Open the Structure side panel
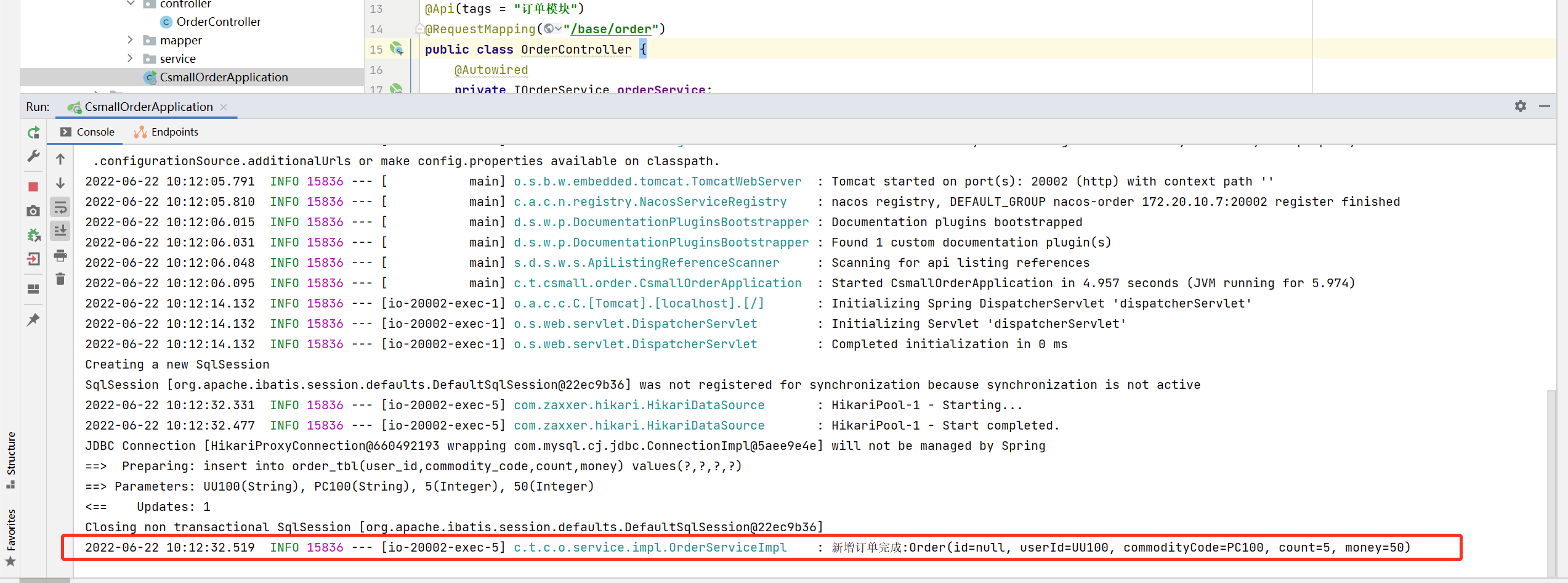 (x=10, y=460)
